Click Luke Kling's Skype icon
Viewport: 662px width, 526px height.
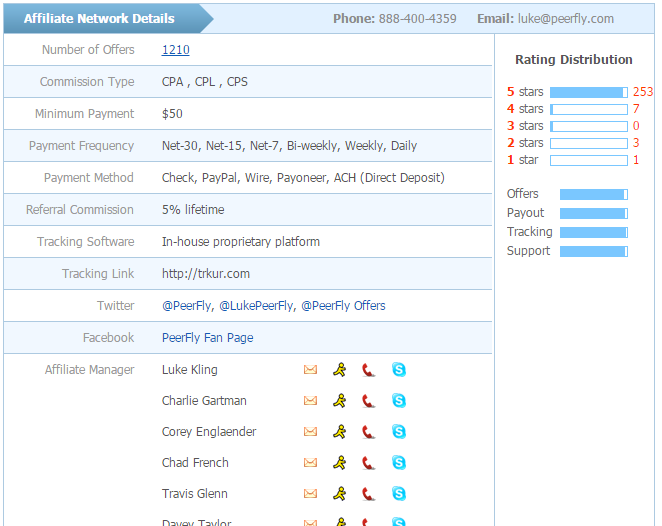[x=399, y=369]
